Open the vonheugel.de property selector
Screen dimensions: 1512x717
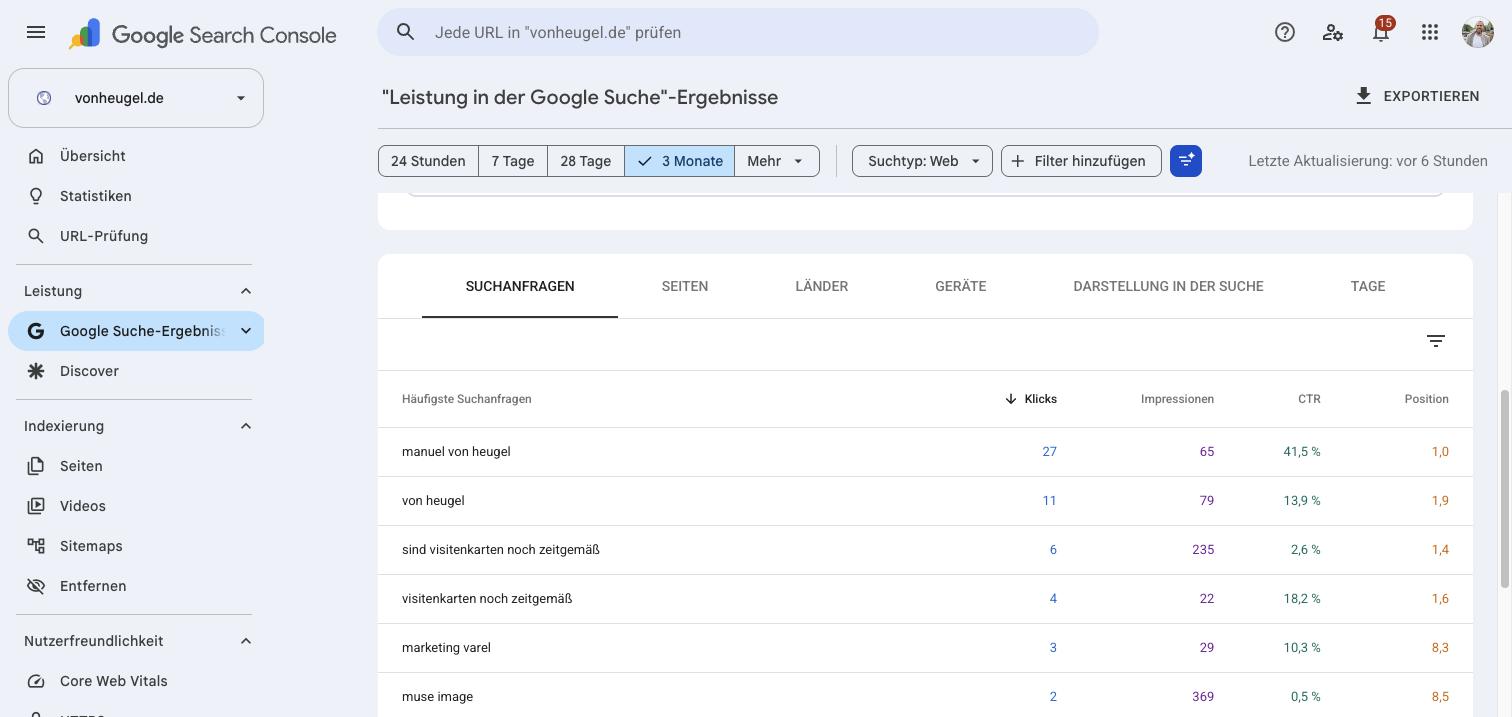136,98
